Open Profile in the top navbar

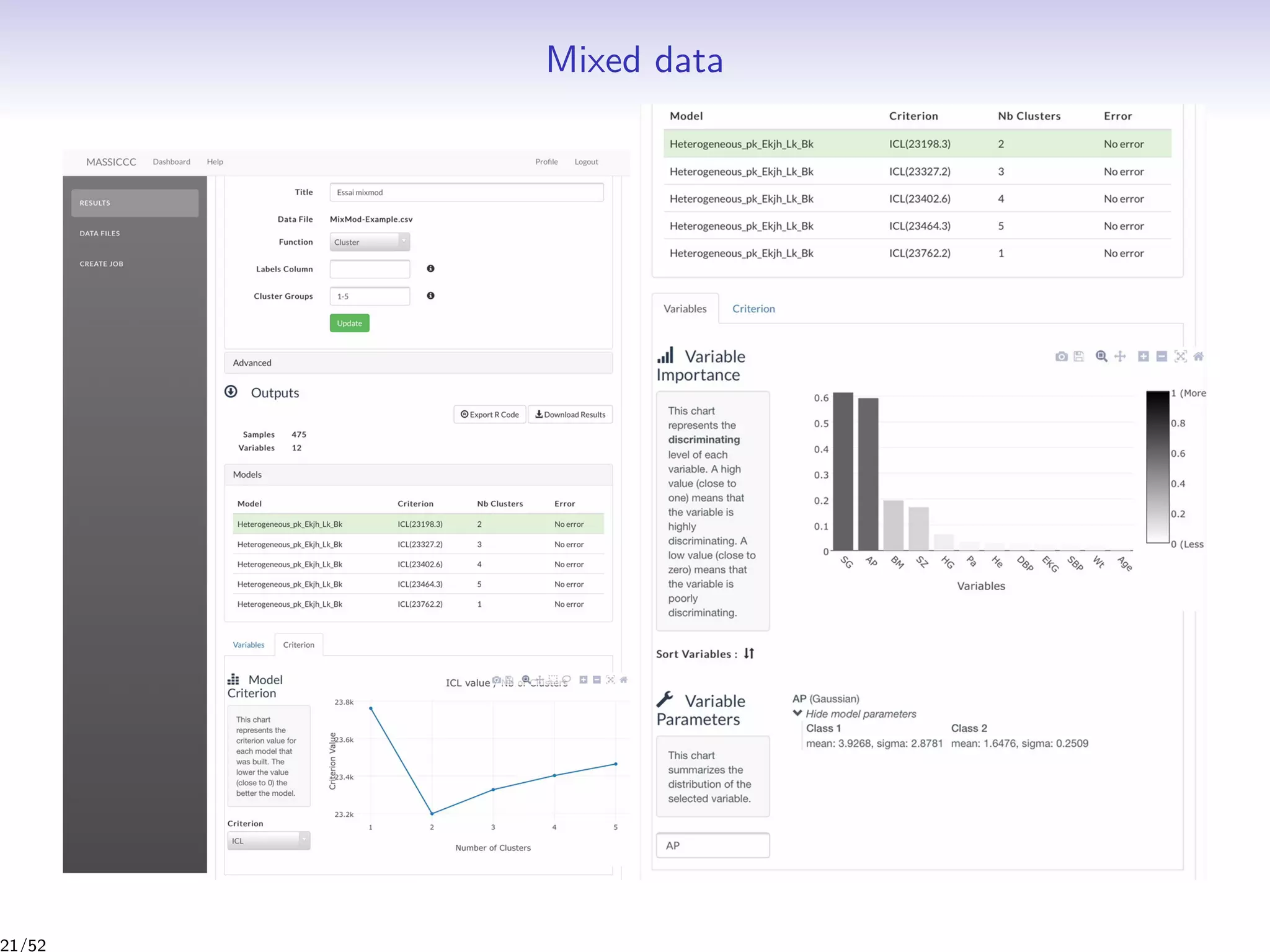click(546, 162)
